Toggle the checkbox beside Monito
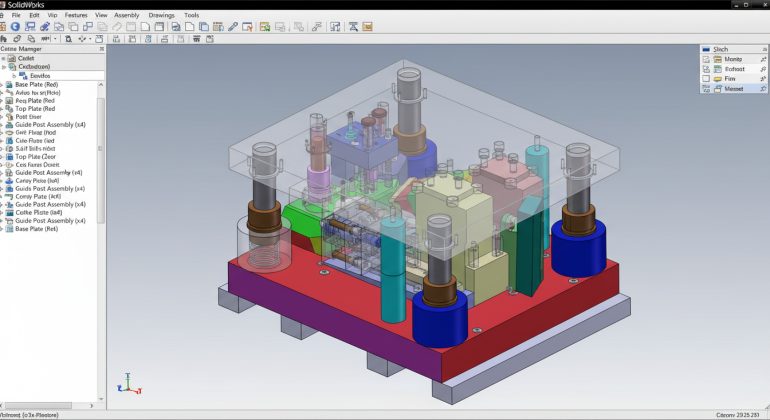Image resolution: width=770 pixels, height=420 pixels. coord(705,59)
